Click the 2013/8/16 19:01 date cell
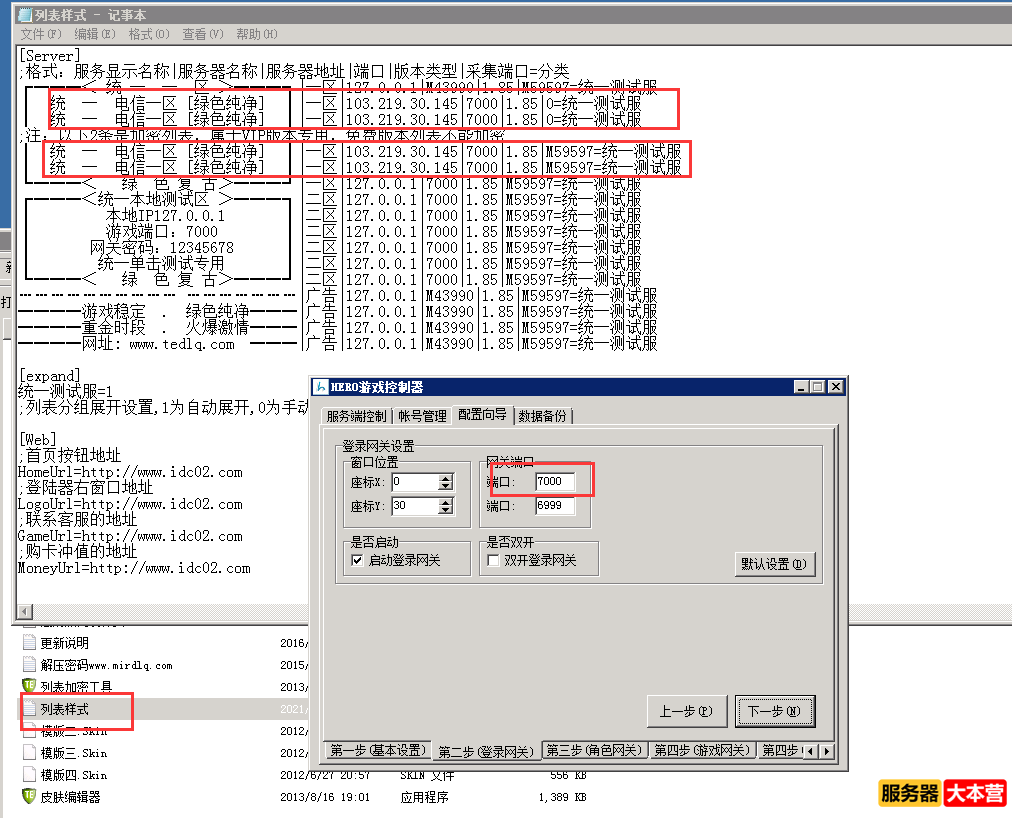This screenshot has height=818, width=1012. 325,797
